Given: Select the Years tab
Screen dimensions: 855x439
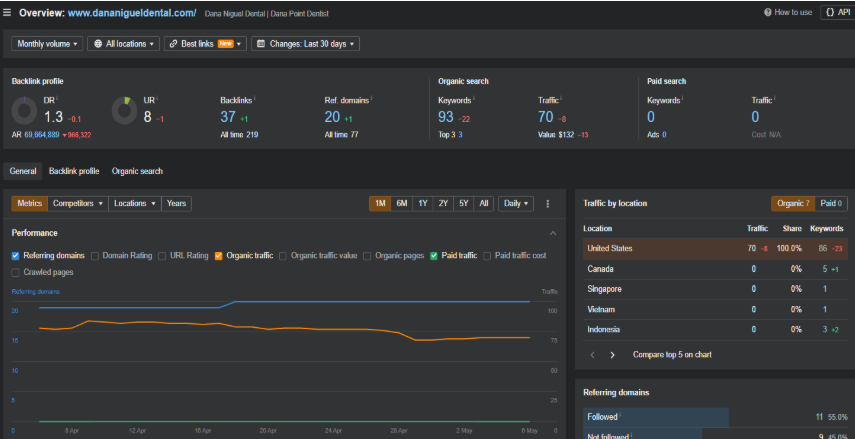Looking at the screenshot, I should (176, 203).
